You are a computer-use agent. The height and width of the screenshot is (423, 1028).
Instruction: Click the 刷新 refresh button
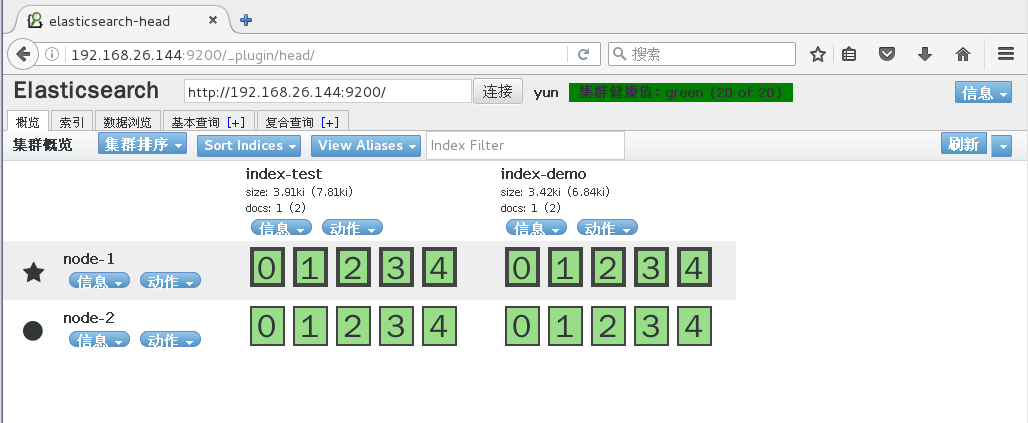[x=964, y=144]
